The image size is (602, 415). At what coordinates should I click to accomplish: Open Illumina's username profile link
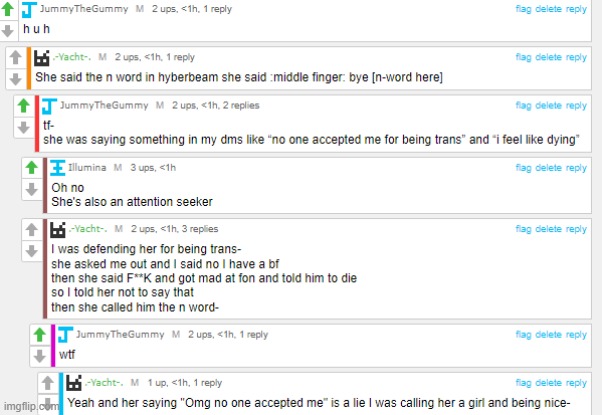click(87, 167)
